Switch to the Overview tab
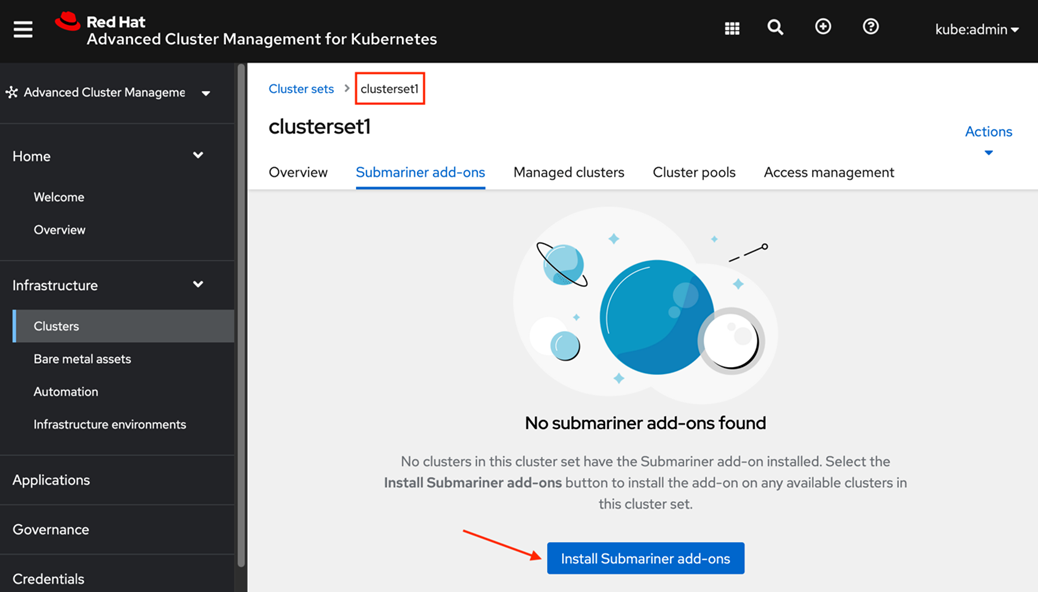The image size is (1038, 592). coord(298,172)
